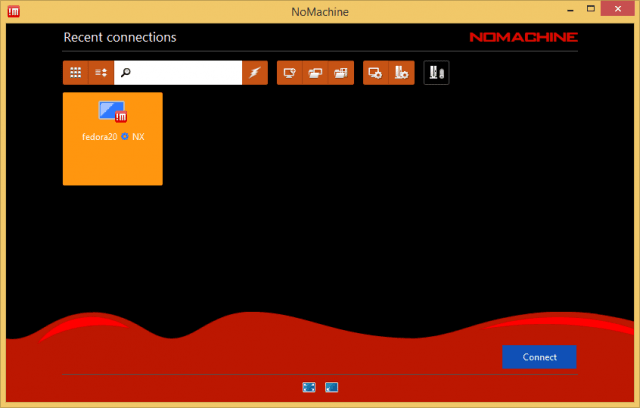Open player settings via monitor-gear icon

tap(376, 73)
